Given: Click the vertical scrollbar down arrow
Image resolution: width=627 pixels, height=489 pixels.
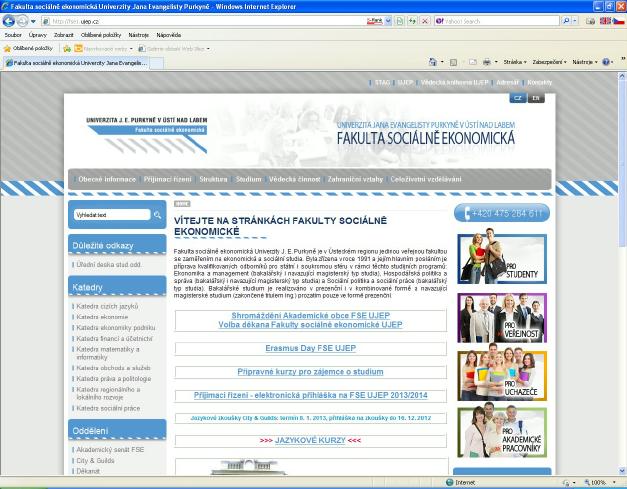Looking at the screenshot, I should (x=622, y=471).
